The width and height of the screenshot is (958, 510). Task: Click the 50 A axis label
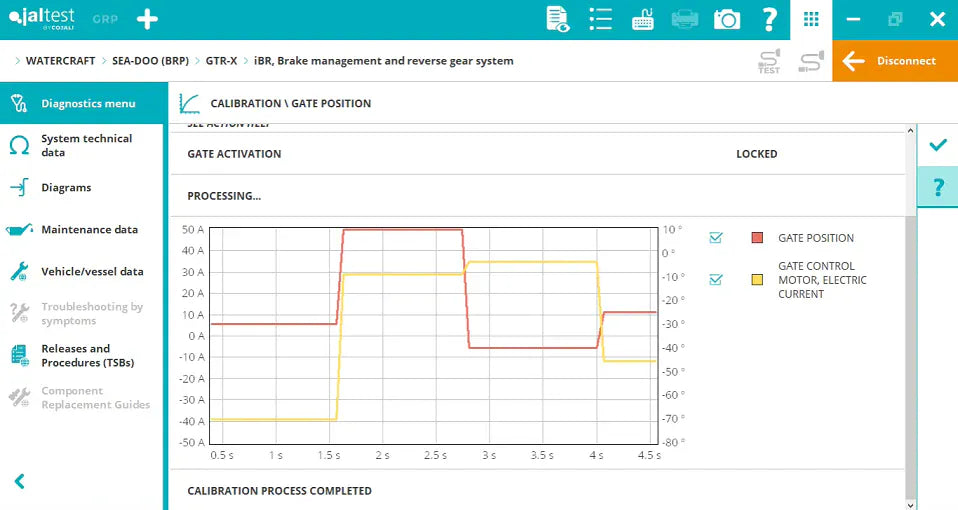[x=192, y=230]
